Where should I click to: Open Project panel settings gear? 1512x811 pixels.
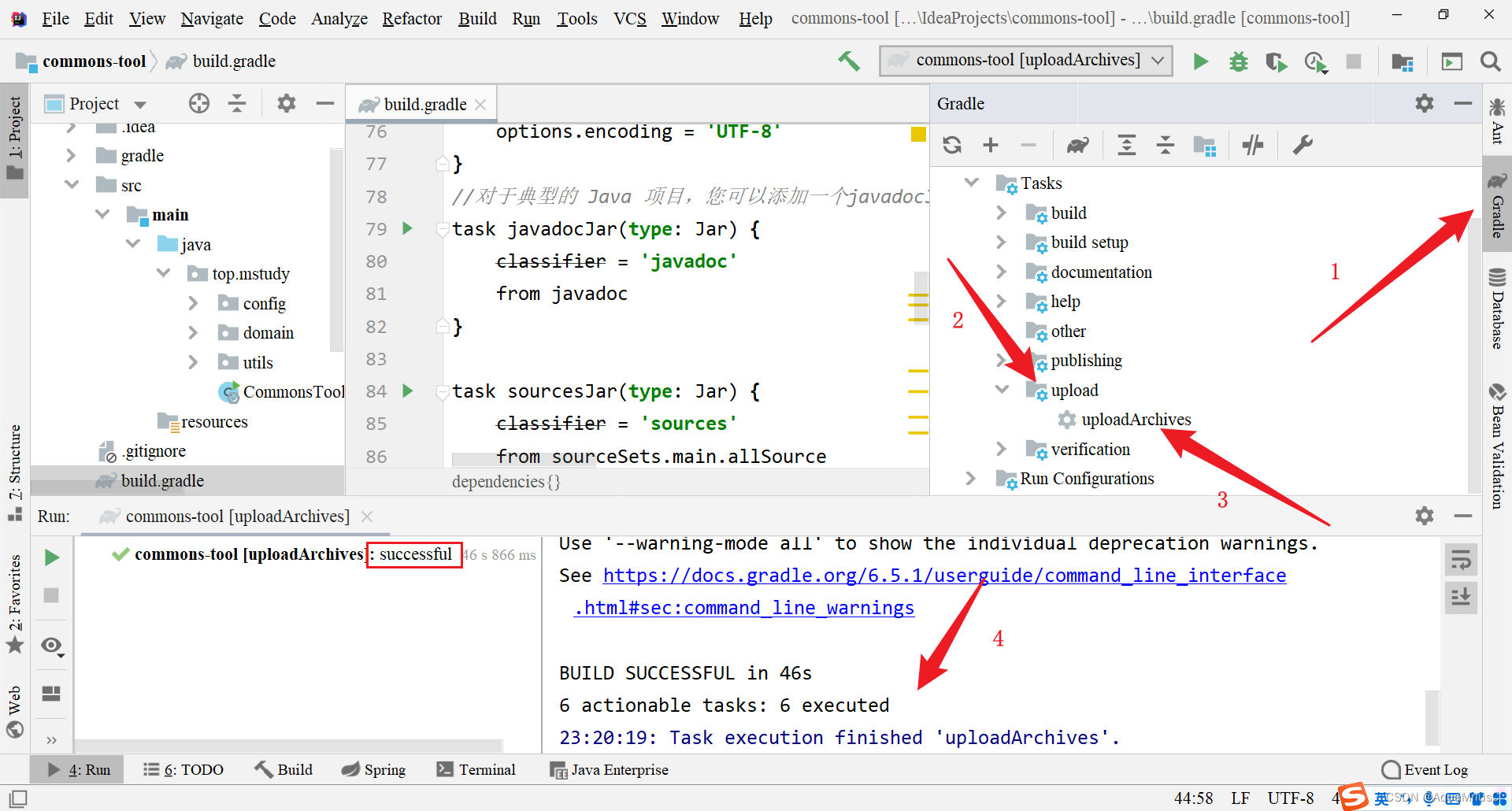[x=287, y=103]
